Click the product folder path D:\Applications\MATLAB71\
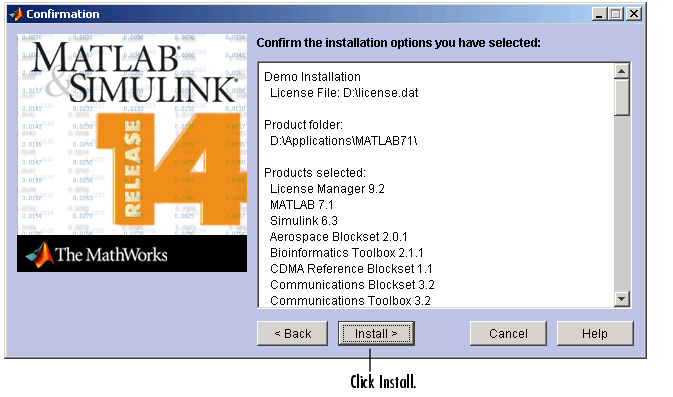Viewport: 673px width, 397px height. click(x=343, y=141)
